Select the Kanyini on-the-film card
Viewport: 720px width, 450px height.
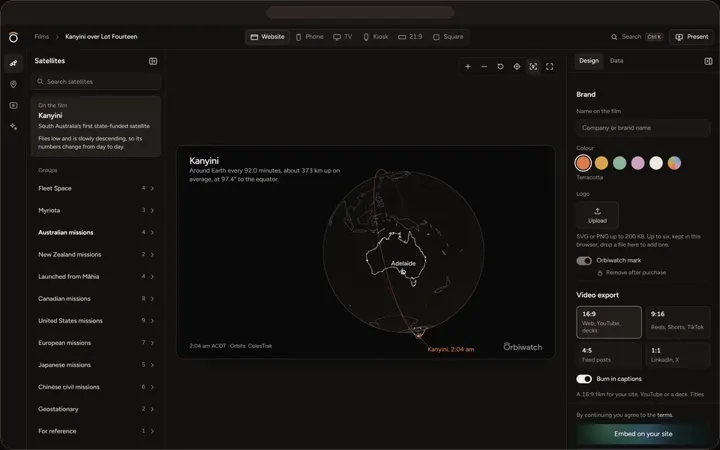click(96, 126)
